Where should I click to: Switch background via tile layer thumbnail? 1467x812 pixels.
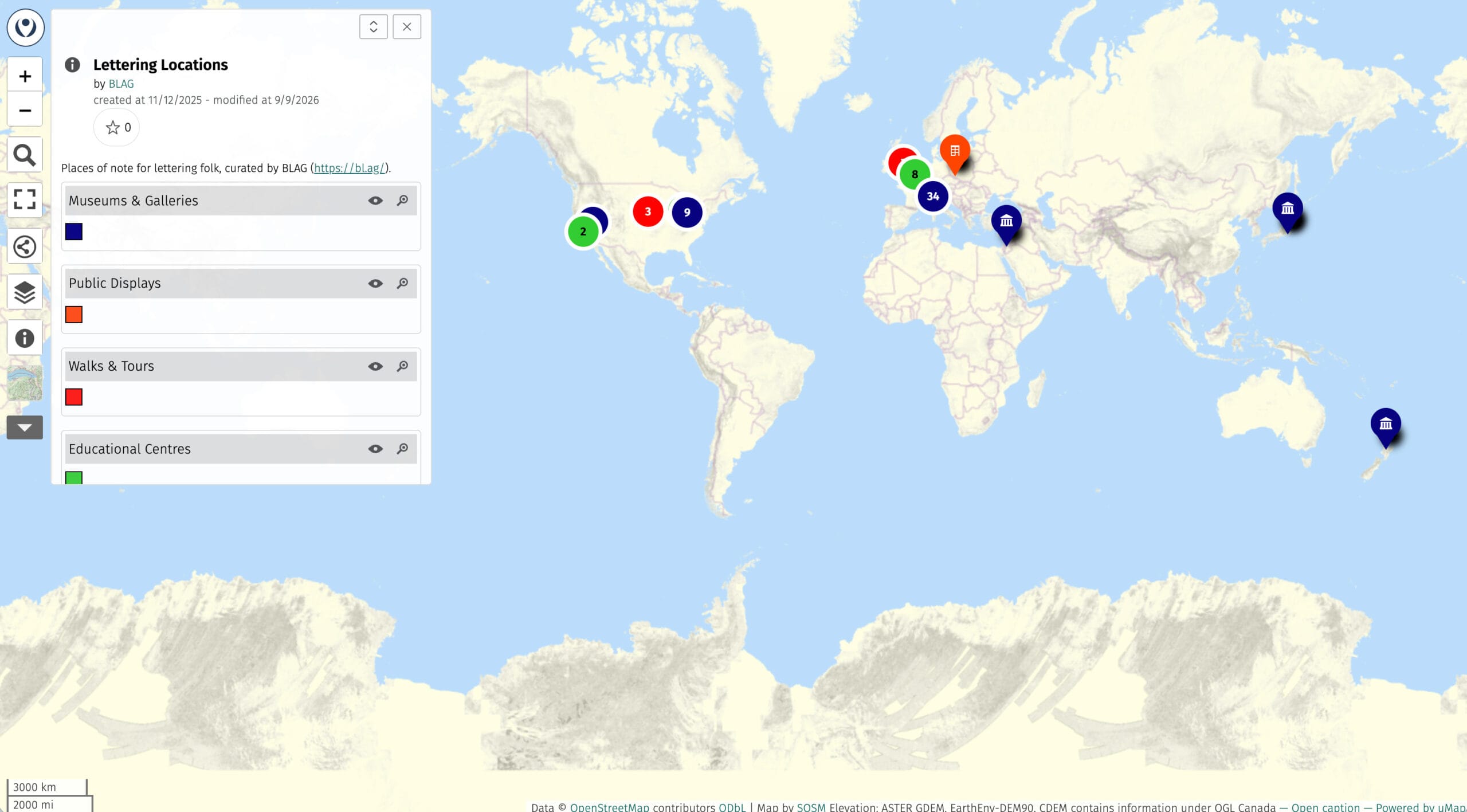(25, 383)
